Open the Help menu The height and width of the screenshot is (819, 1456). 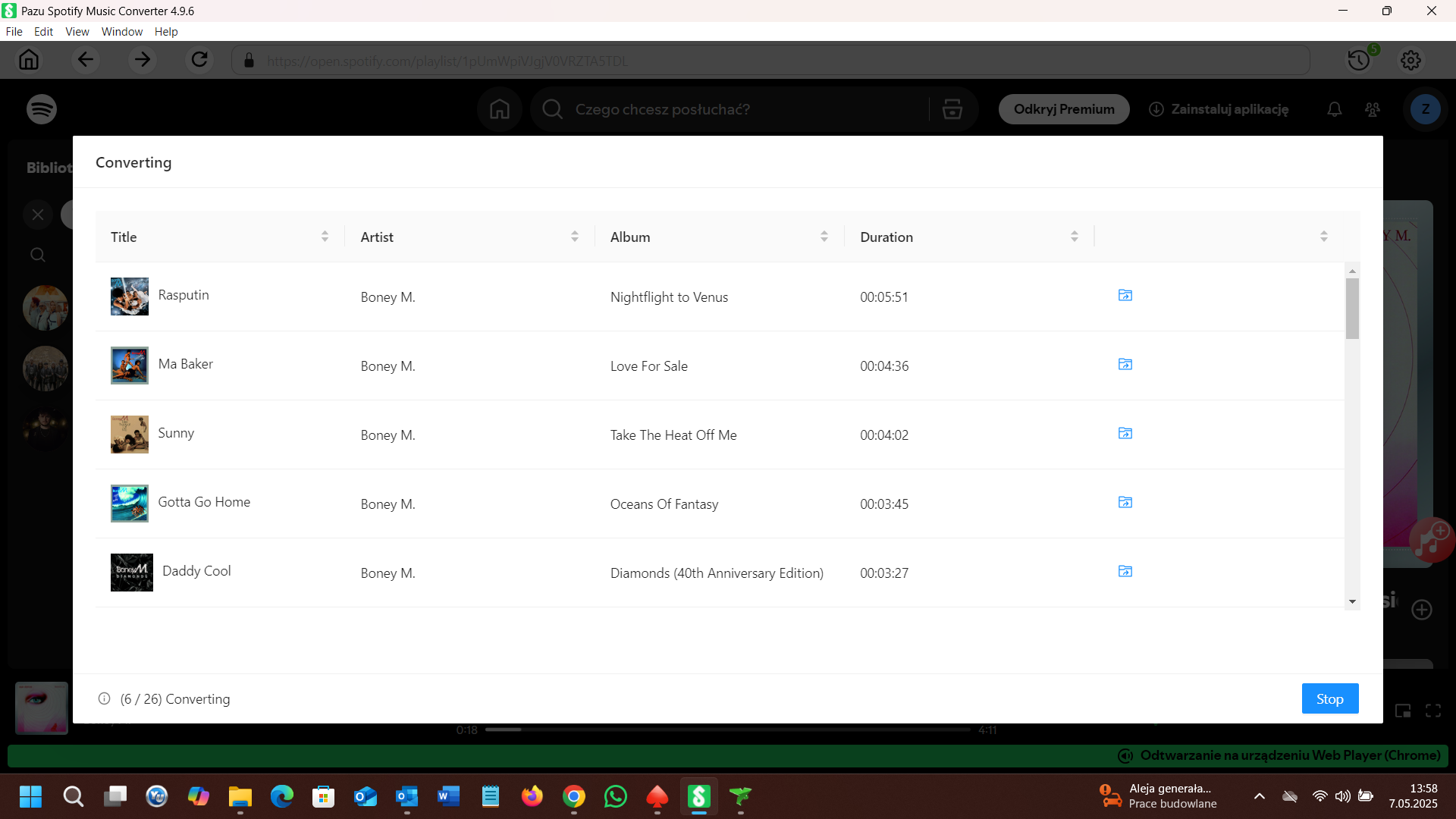point(166,32)
